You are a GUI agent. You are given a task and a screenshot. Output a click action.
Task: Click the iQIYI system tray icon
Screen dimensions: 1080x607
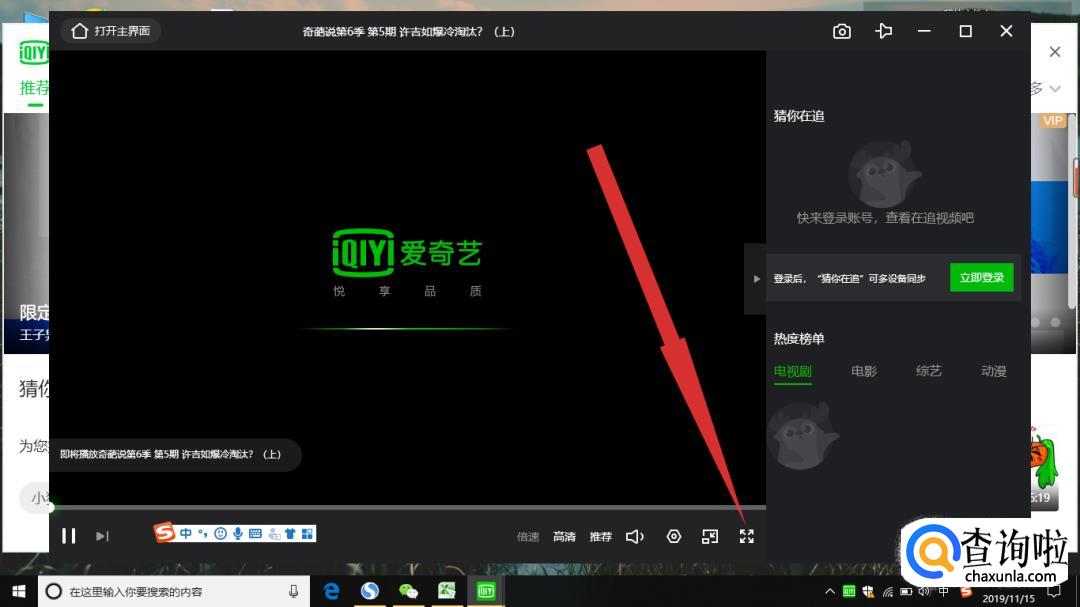tap(849, 591)
